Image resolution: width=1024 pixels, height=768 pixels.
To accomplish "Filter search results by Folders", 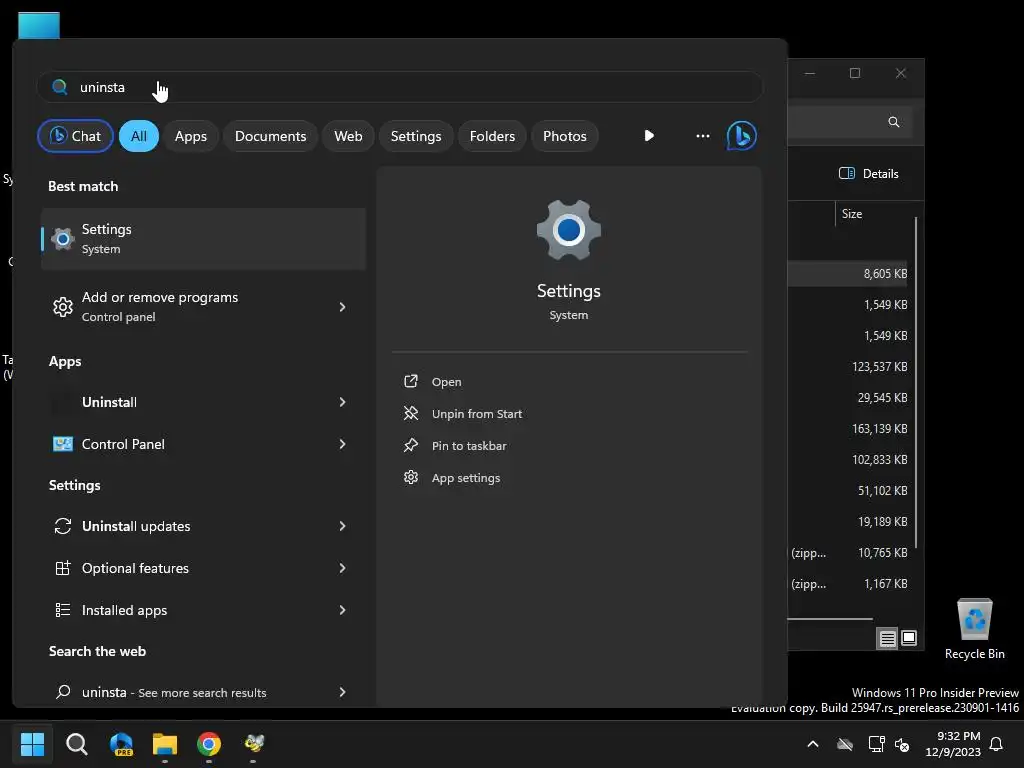I will click(492, 136).
